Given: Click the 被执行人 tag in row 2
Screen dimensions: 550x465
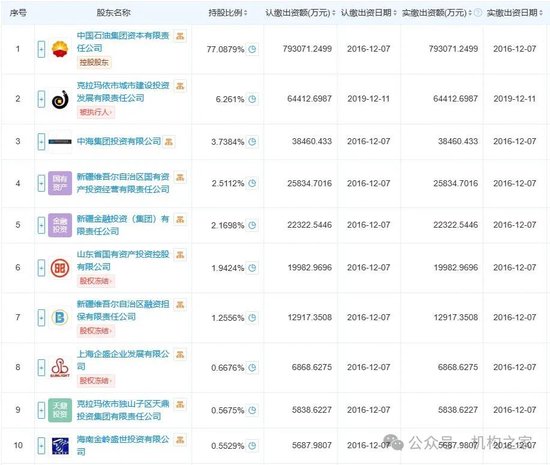Looking at the screenshot, I should pyautogui.click(x=96, y=113).
